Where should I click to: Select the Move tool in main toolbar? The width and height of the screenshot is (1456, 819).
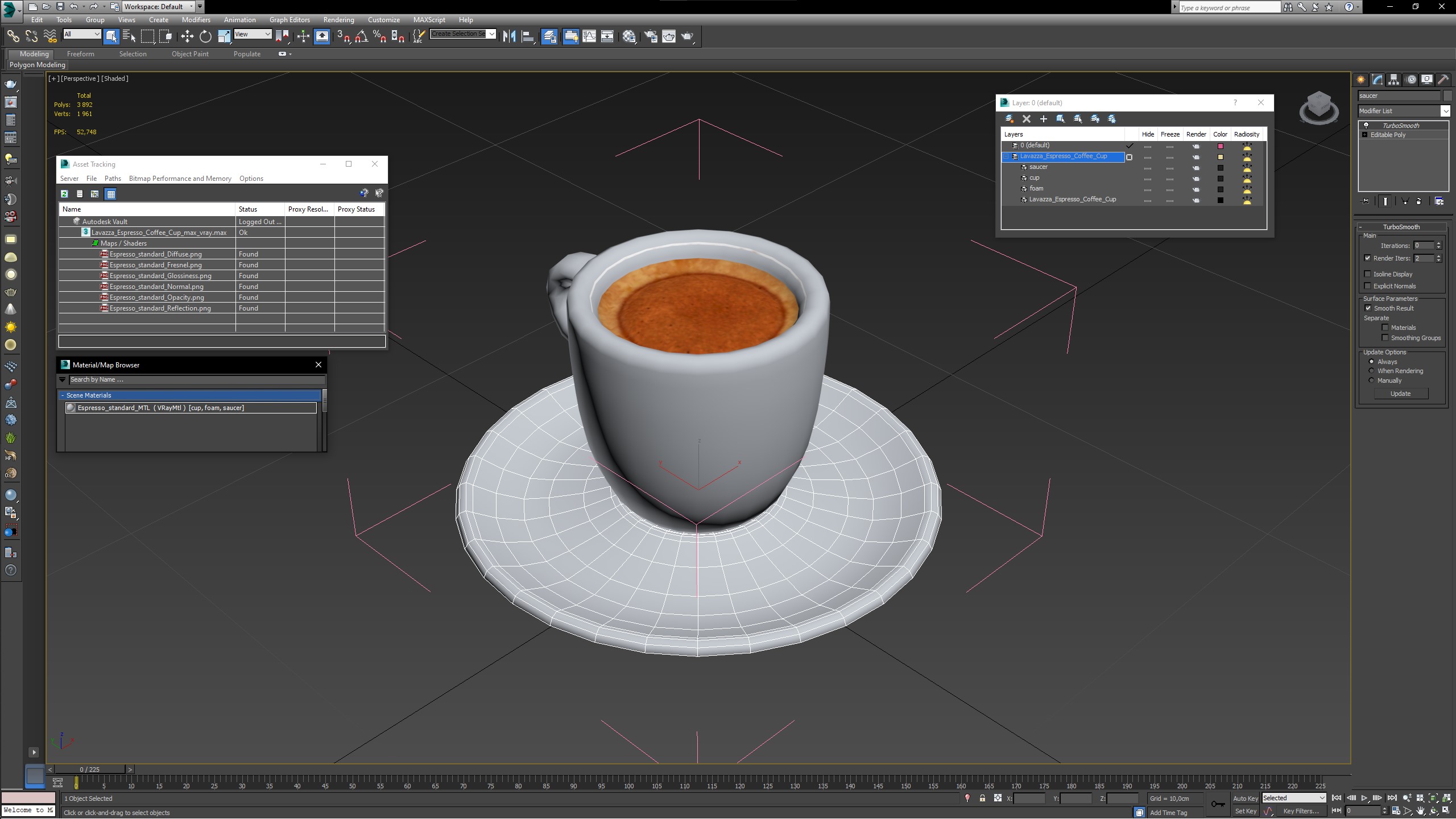point(187,36)
